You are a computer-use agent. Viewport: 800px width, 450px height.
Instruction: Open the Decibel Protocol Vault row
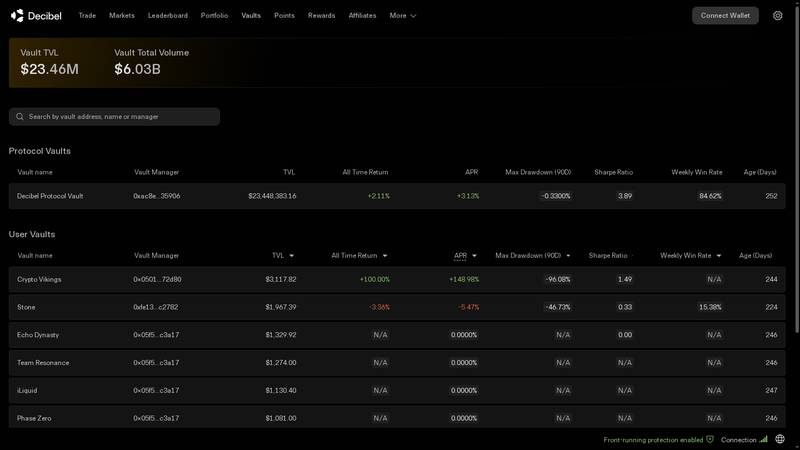coord(397,196)
